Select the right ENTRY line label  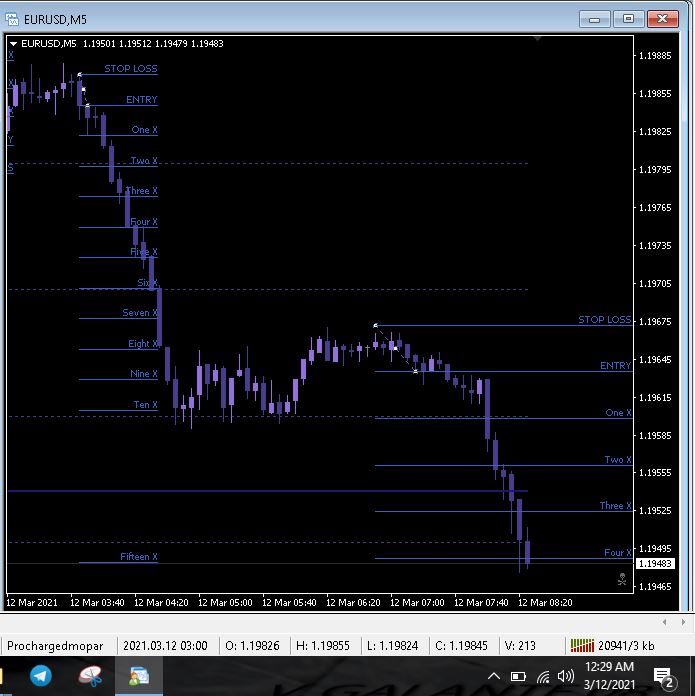click(615, 366)
